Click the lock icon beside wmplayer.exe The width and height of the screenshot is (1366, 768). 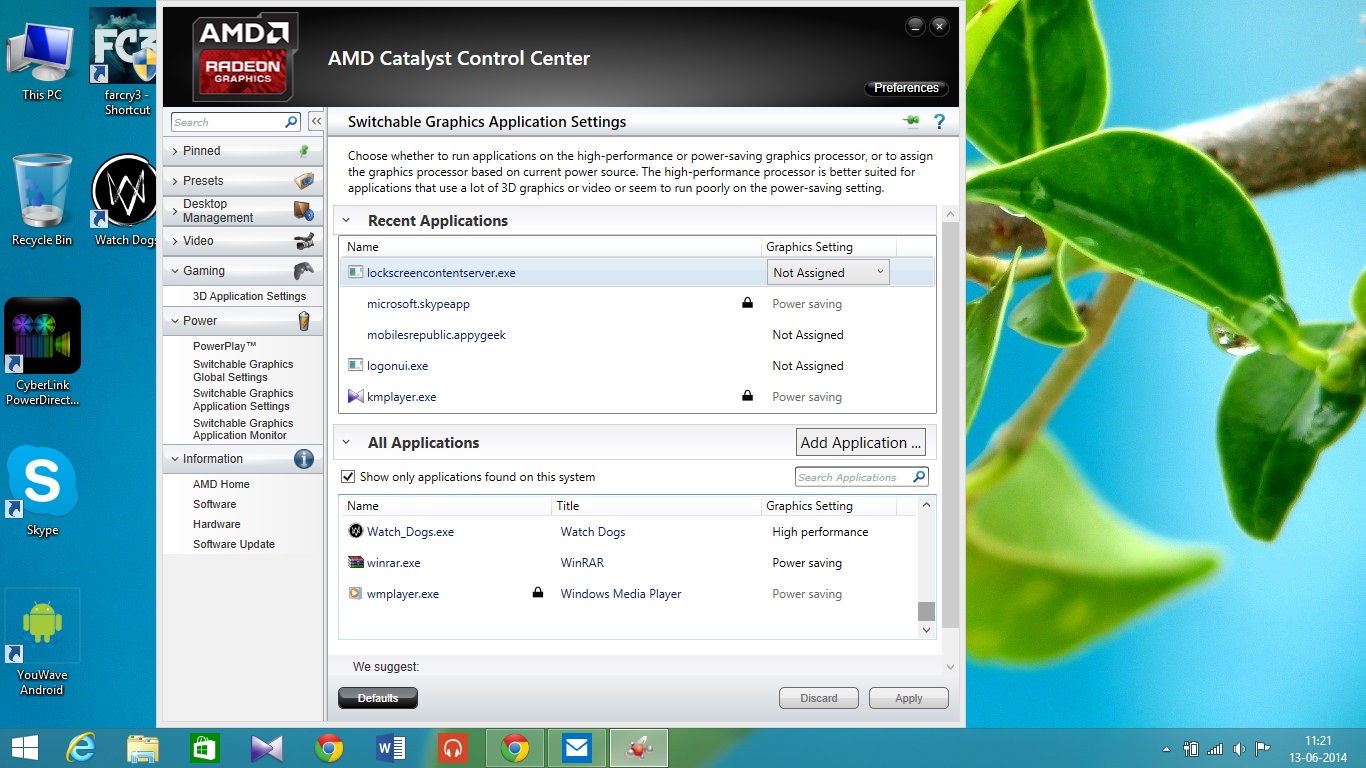(x=538, y=593)
